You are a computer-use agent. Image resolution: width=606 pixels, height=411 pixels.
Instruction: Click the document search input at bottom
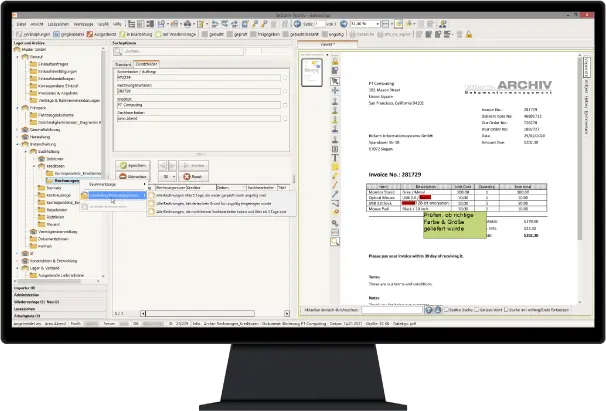click(392, 310)
